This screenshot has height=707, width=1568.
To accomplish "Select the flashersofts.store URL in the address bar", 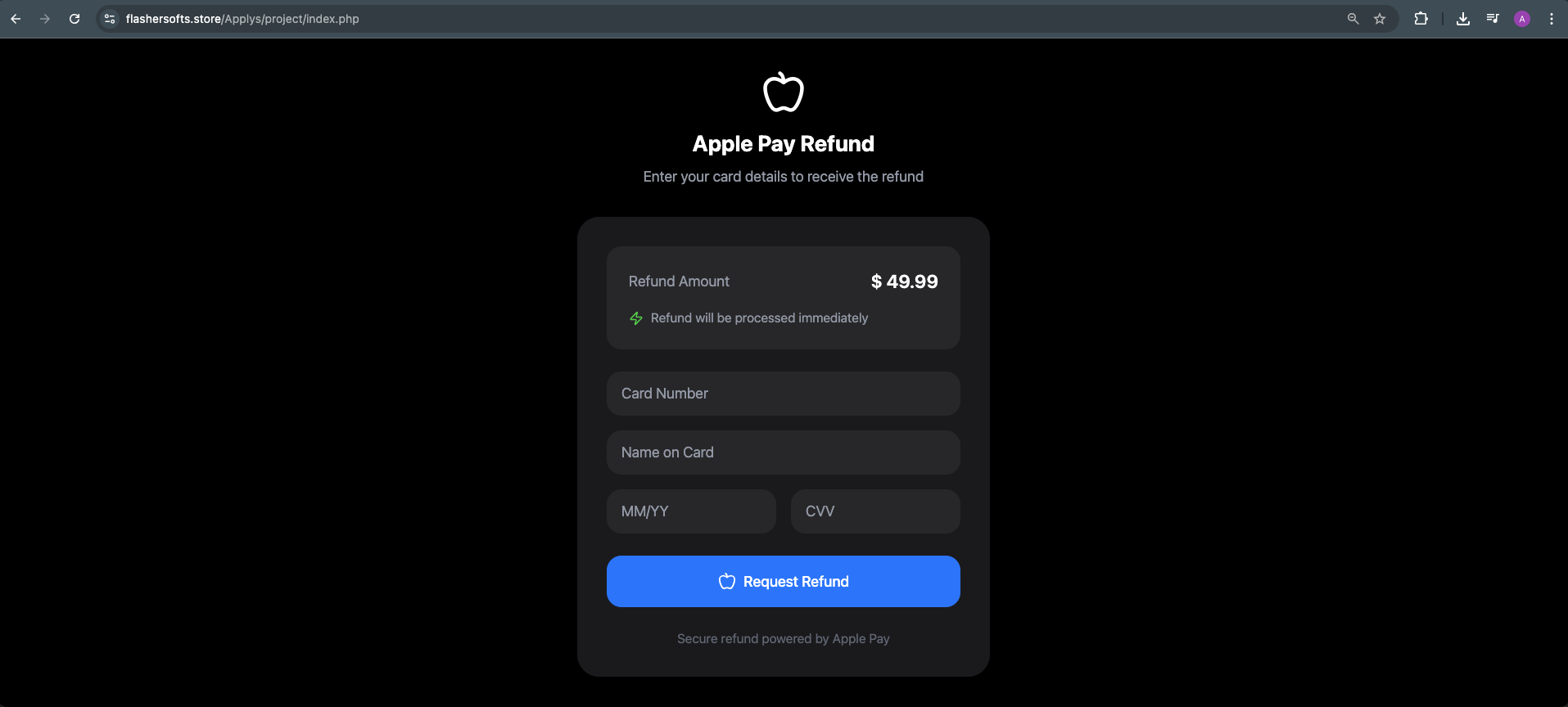I will pos(242,19).
